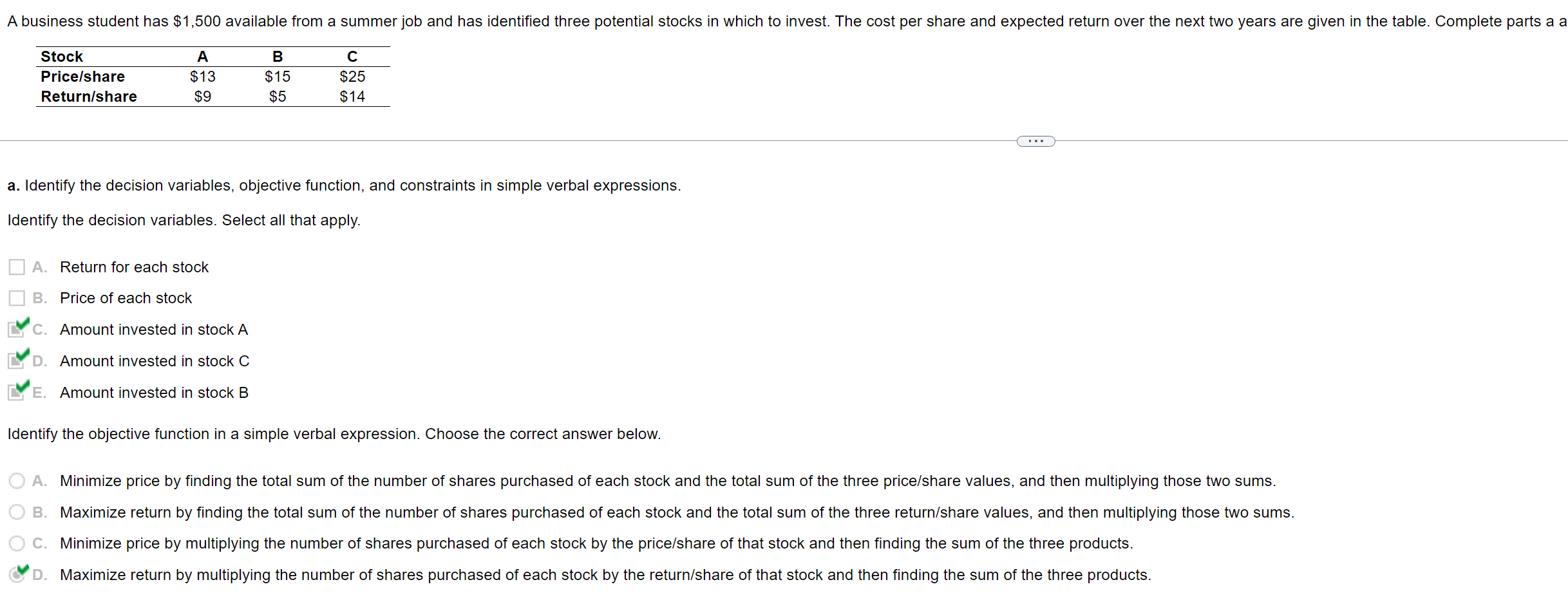
Task: Click the Return/share row label
Action: click(89, 97)
